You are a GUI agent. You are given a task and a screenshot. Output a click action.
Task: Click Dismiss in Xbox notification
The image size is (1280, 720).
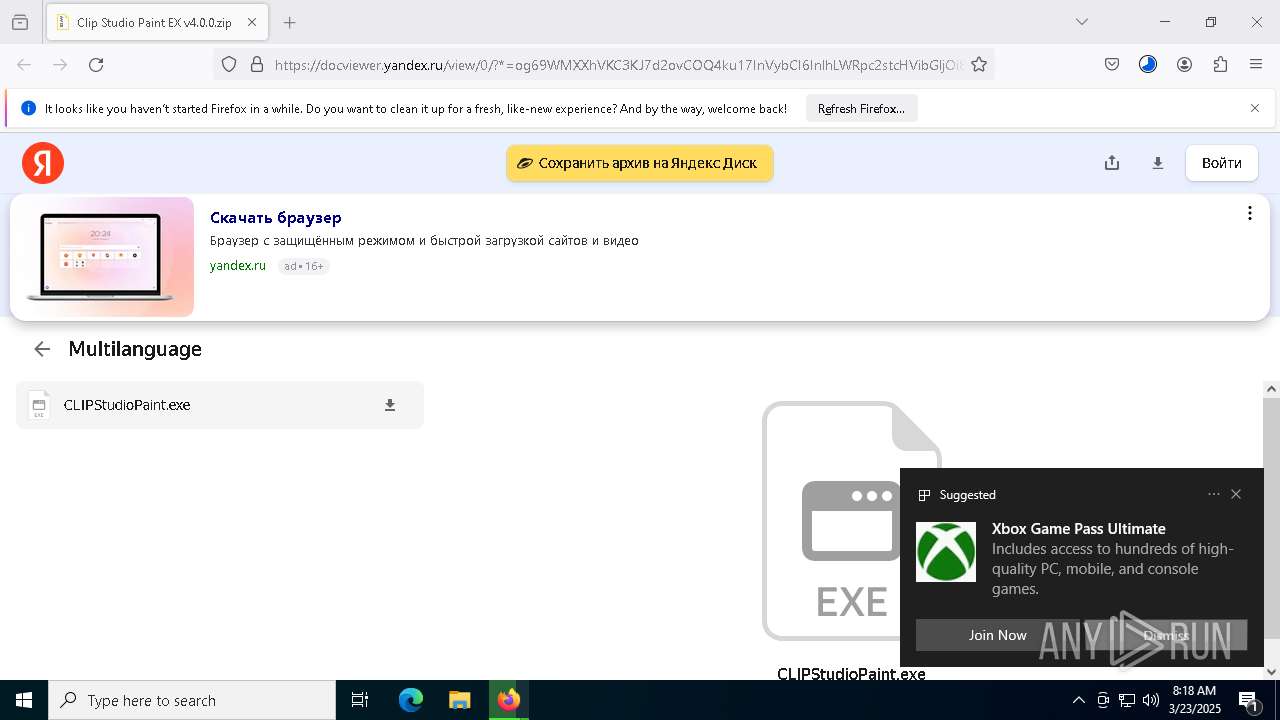click(1166, 635)
